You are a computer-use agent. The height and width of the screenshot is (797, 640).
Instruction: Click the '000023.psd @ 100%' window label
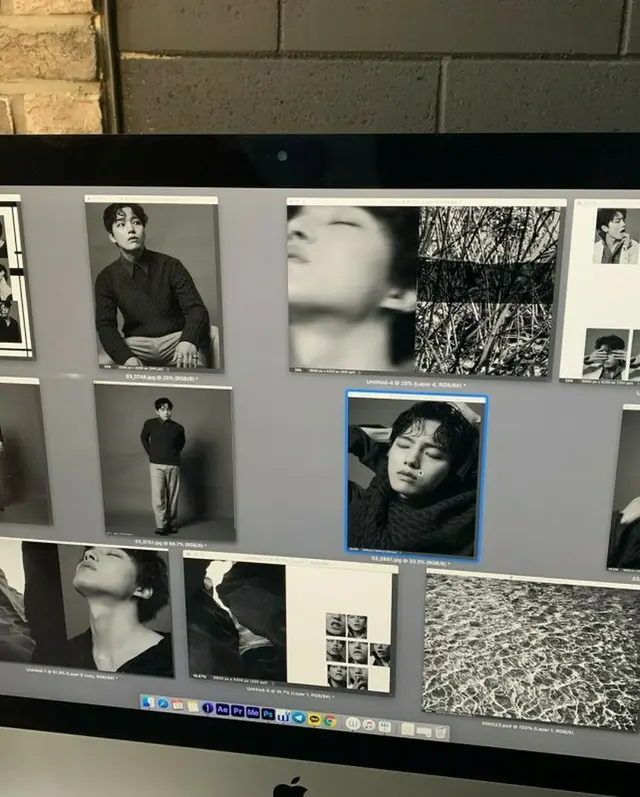pyautogui.click(x=528, y=728)
